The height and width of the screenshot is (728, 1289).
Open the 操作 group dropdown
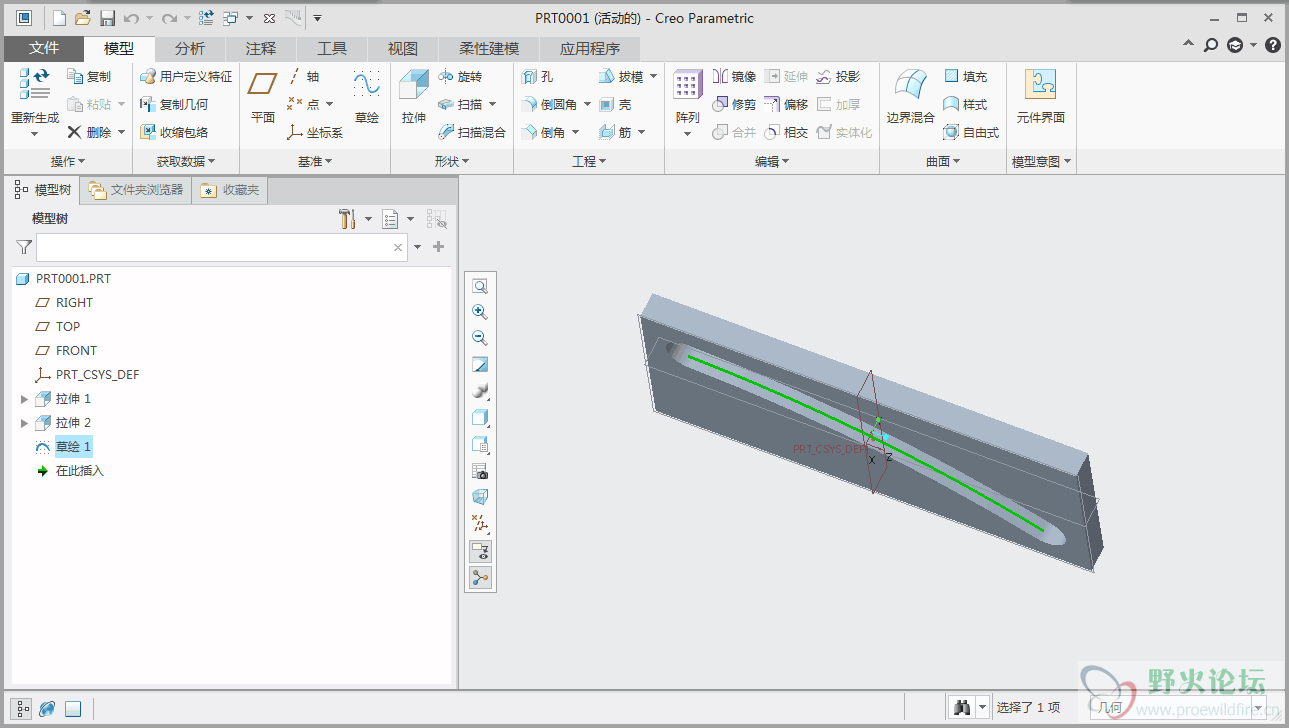(68, 161)
